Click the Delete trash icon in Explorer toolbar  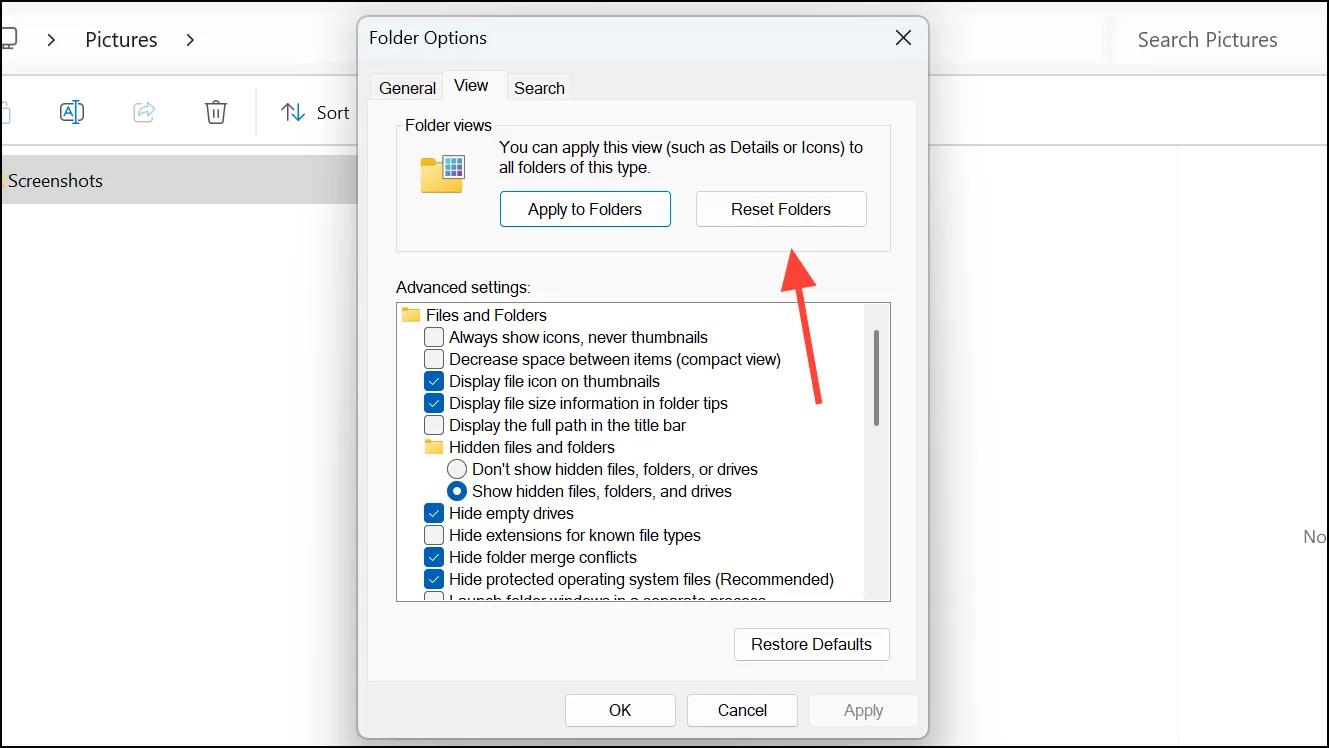point(216,112)
